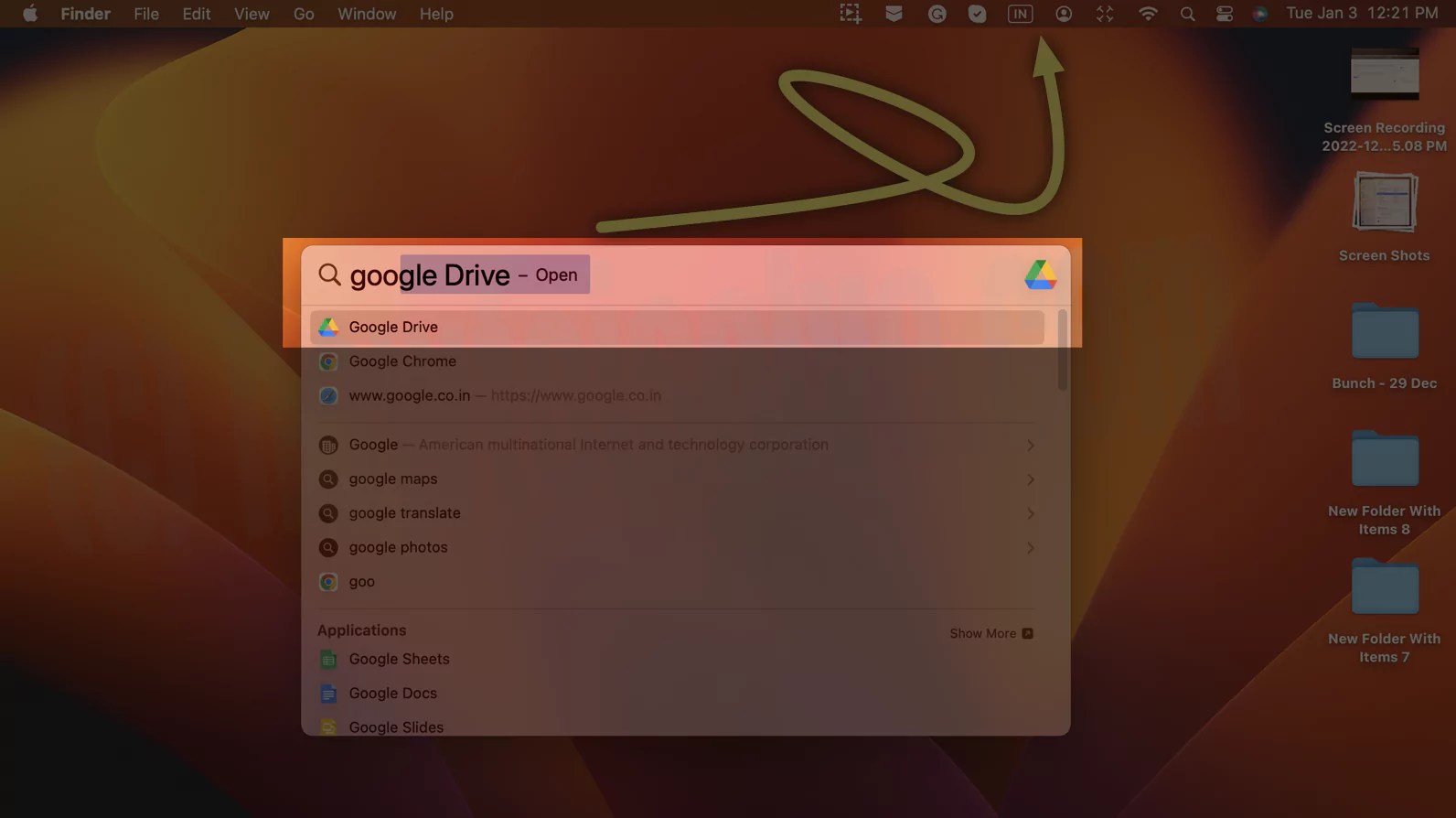Select the Google Chrome result
The height and width of the screenshot is (818, 1456).
pyautogui.click(x=677, y=361)
